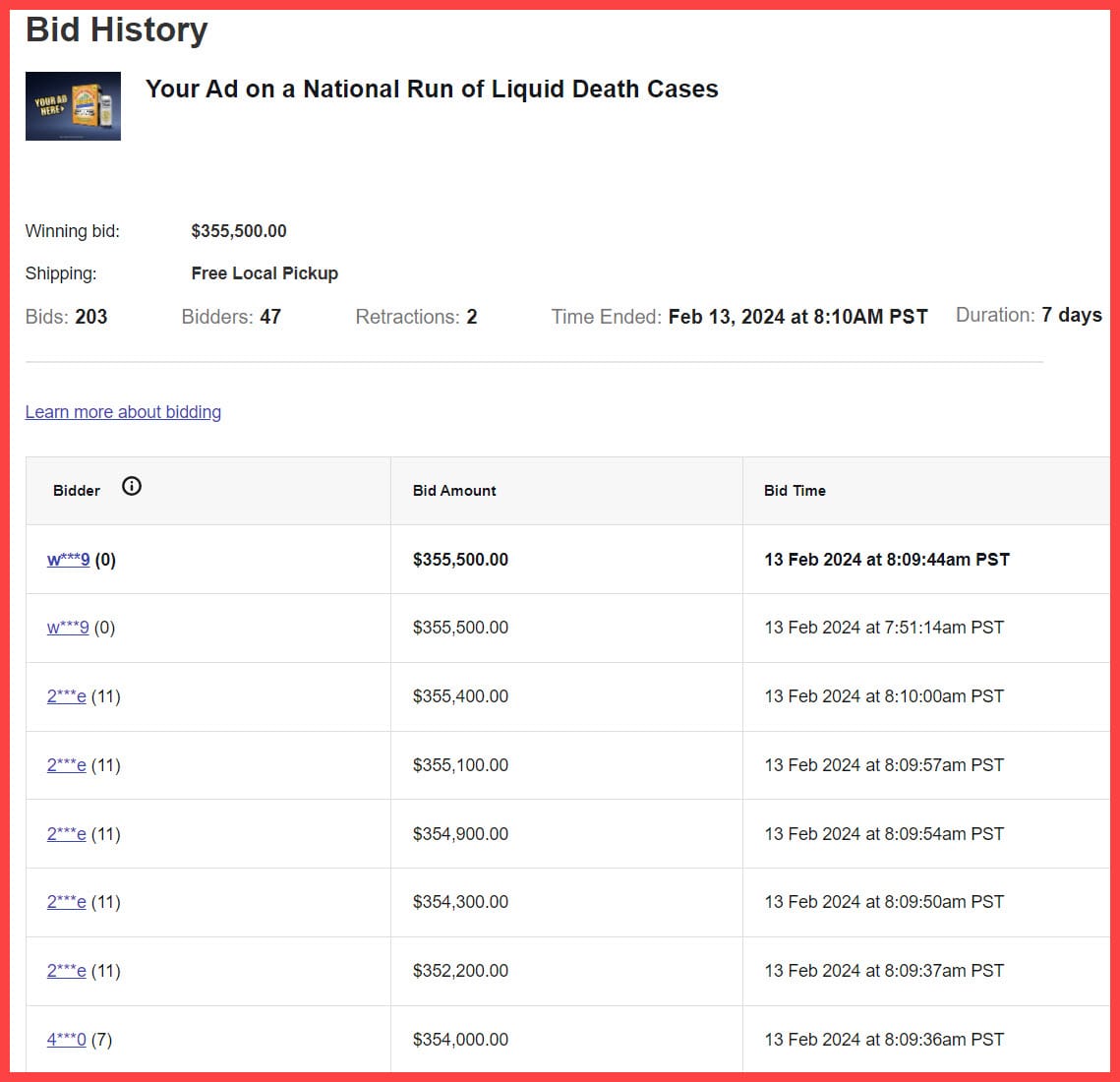Open winning bidder w***9 from the 8:09:44am row
The width and height of the screenshot is (1120, 1082).
pos(68,560)
